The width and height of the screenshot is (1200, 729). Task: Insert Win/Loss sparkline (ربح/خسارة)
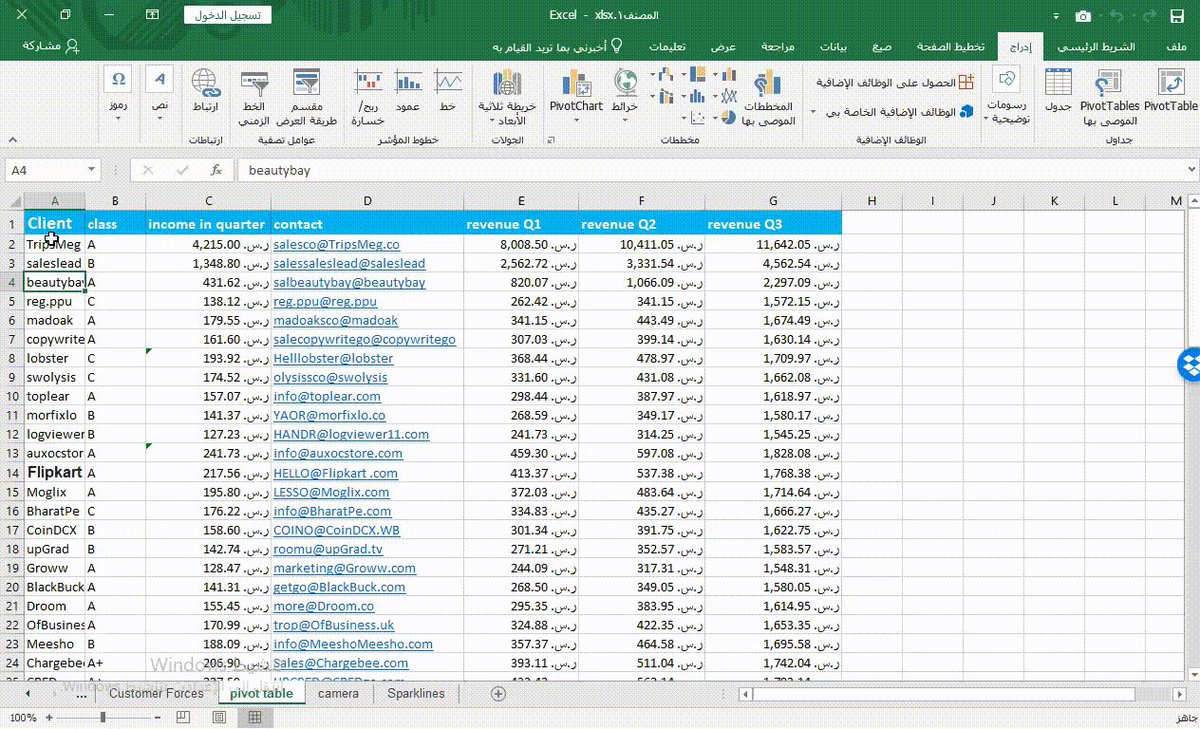369,98
